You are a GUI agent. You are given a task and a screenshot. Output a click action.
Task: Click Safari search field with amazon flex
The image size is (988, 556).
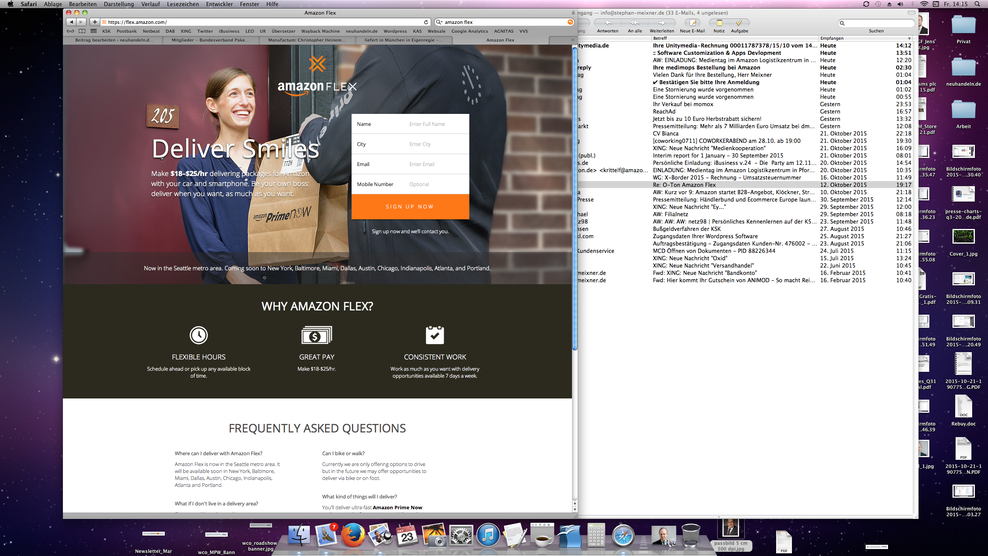[x=504, y=22]
